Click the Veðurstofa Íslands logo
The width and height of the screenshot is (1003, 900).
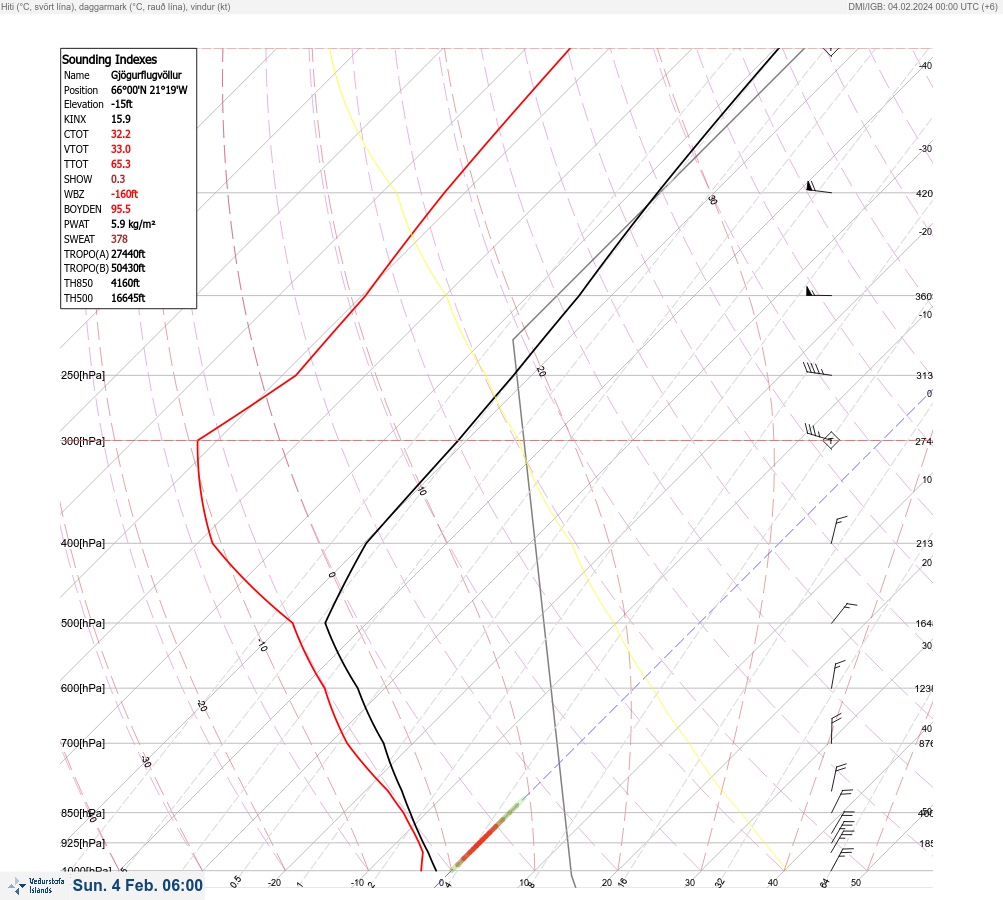[36, 885]
